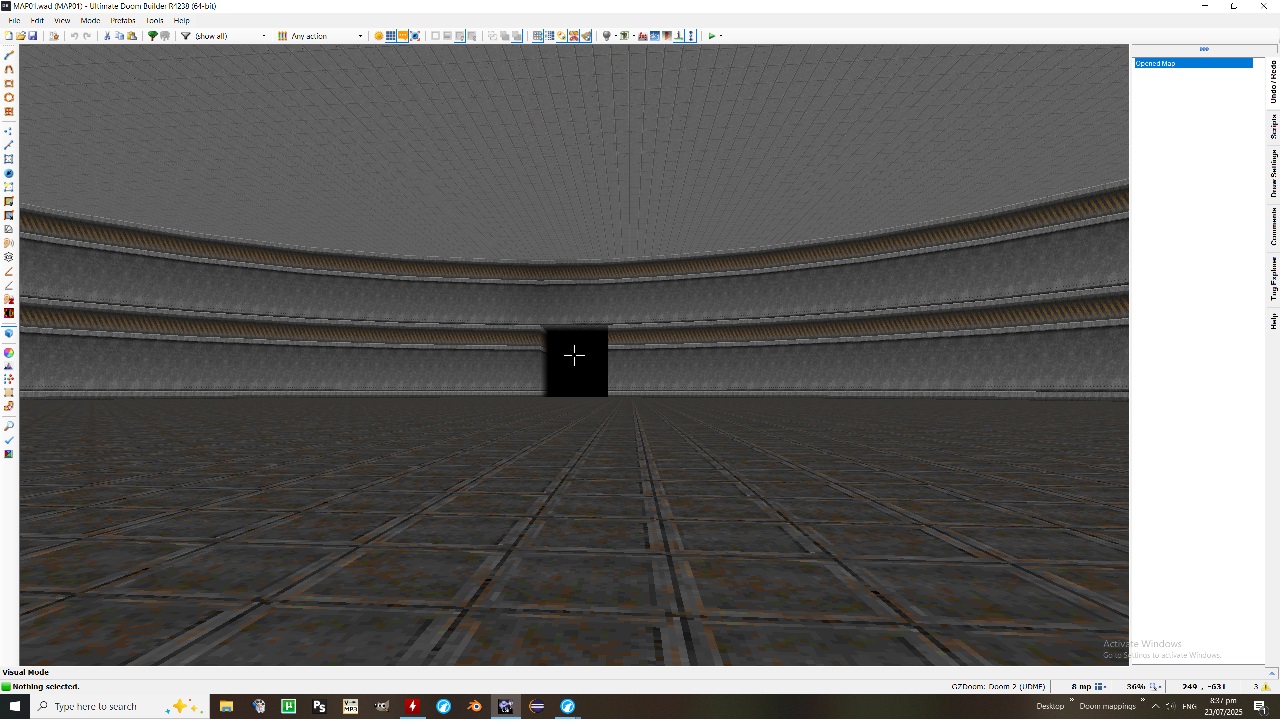Click the Cut scissors icon
Viewport: 1280px width, 721px height.
tap(107, 36)
